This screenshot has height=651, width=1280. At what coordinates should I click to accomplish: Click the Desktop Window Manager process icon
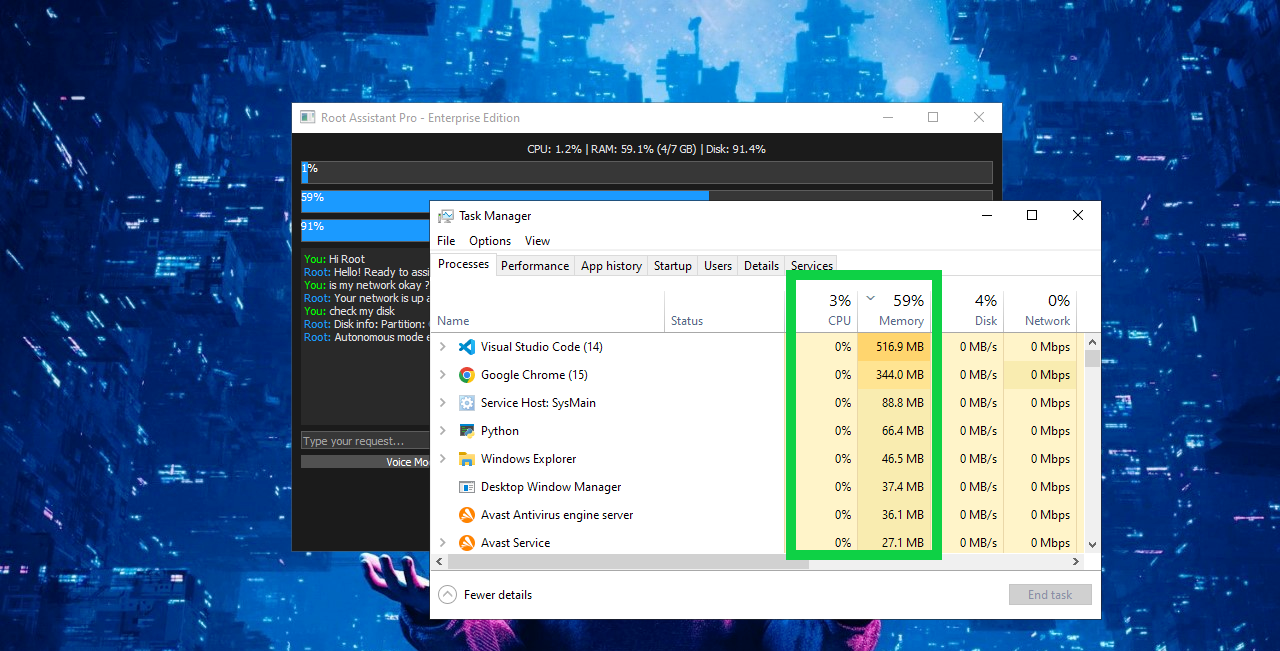(466, 487)
